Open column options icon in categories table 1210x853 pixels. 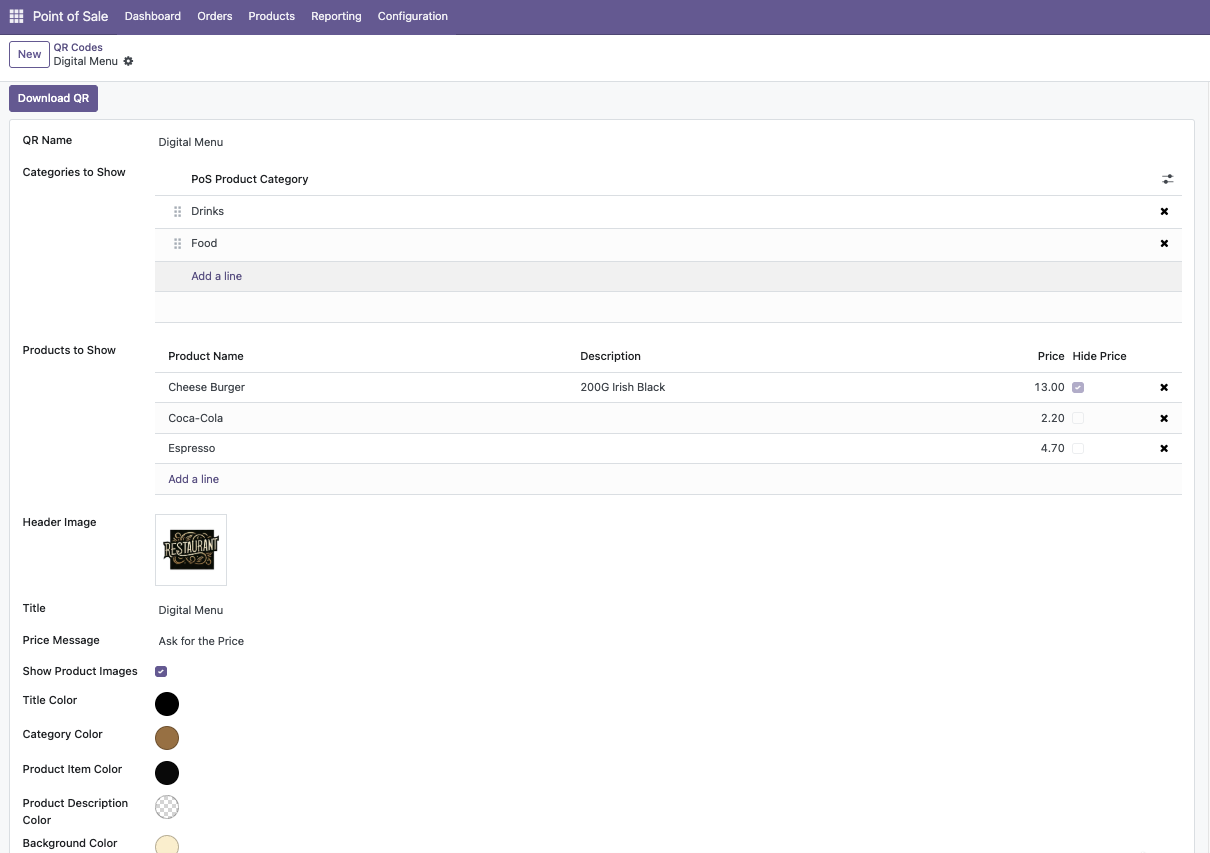point(1167,179)
